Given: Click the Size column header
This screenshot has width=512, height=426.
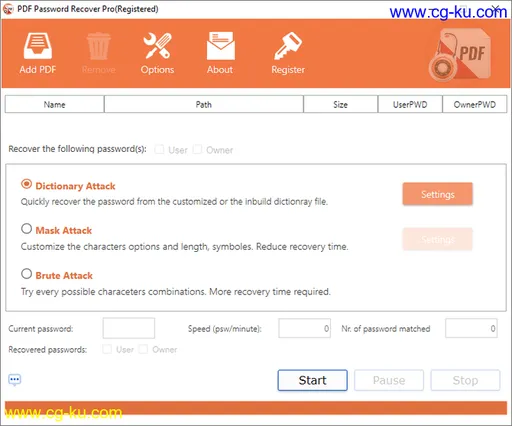Looking at the screenshot, I should [340, 104].
